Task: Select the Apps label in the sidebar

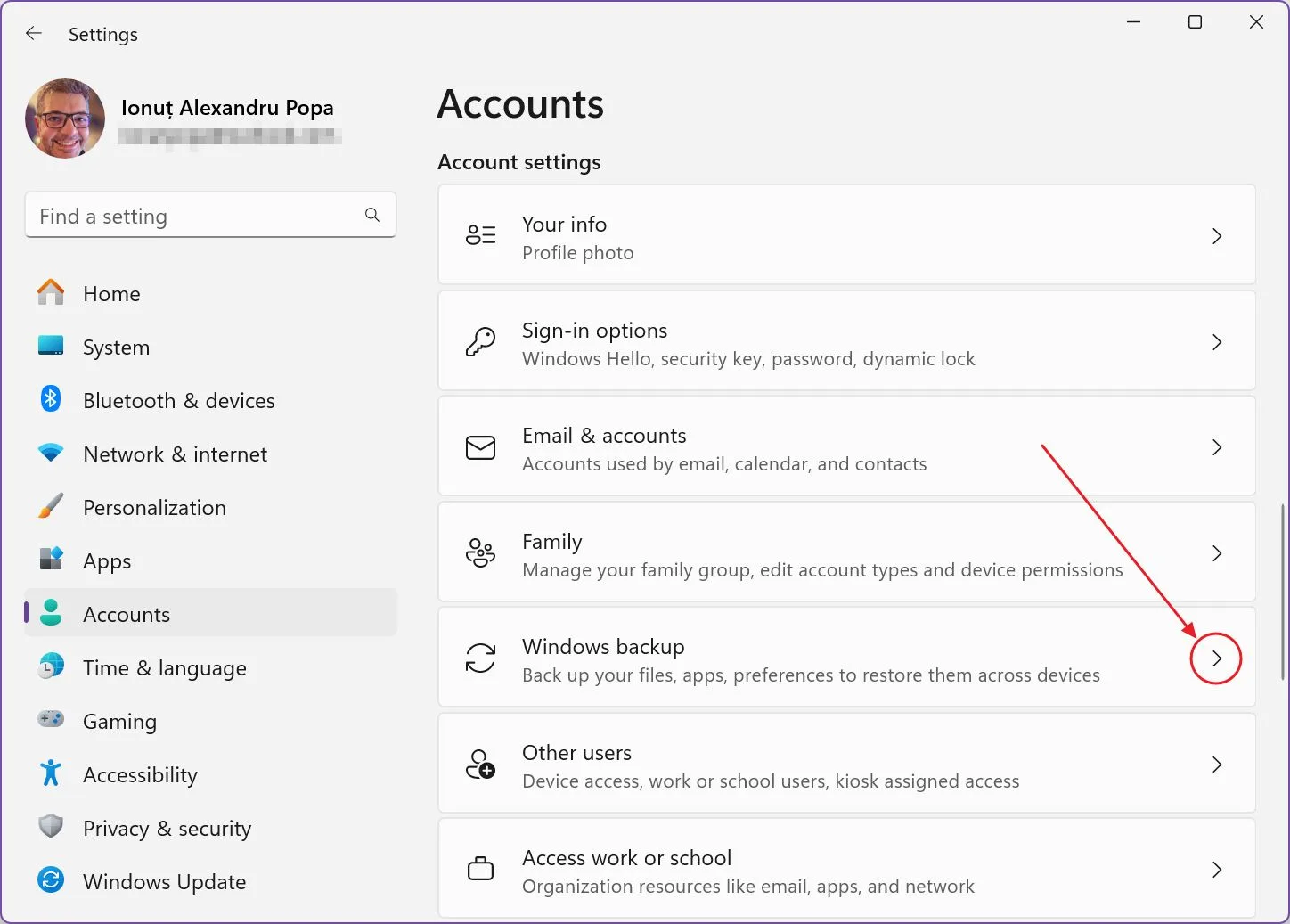Action: click(107, 561)
